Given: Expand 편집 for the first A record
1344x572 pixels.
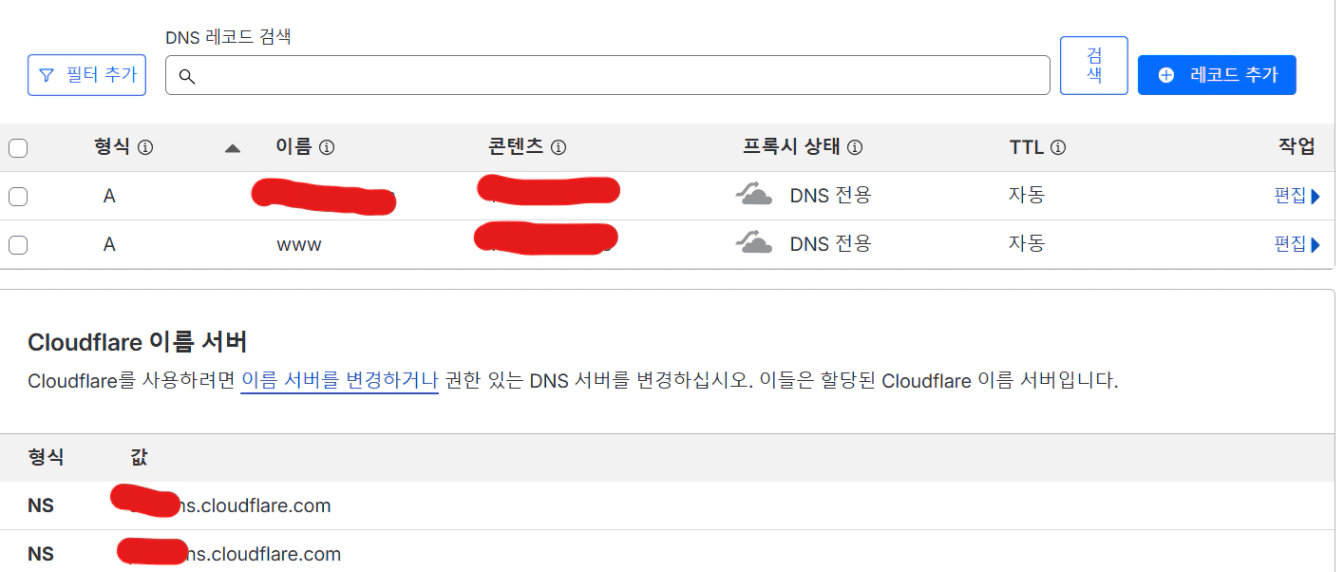Looking at the screenshot, I should pos(1297,196).
